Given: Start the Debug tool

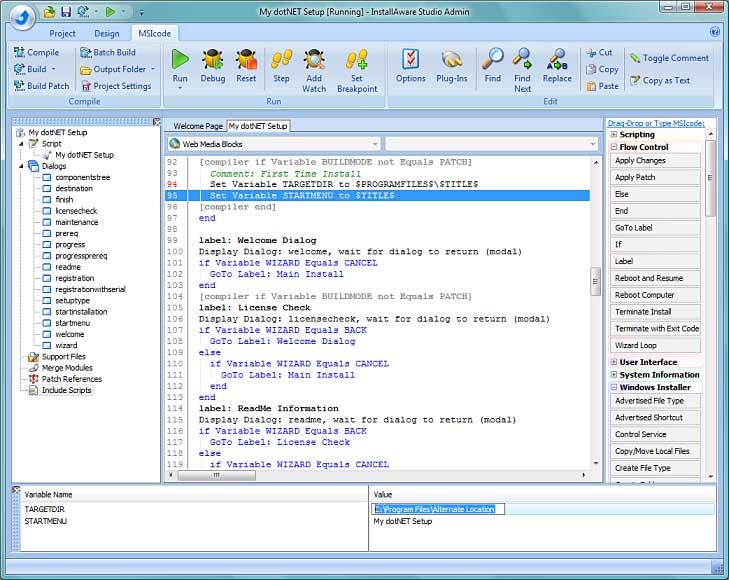Looking at the screenshot, I should 213,60.
